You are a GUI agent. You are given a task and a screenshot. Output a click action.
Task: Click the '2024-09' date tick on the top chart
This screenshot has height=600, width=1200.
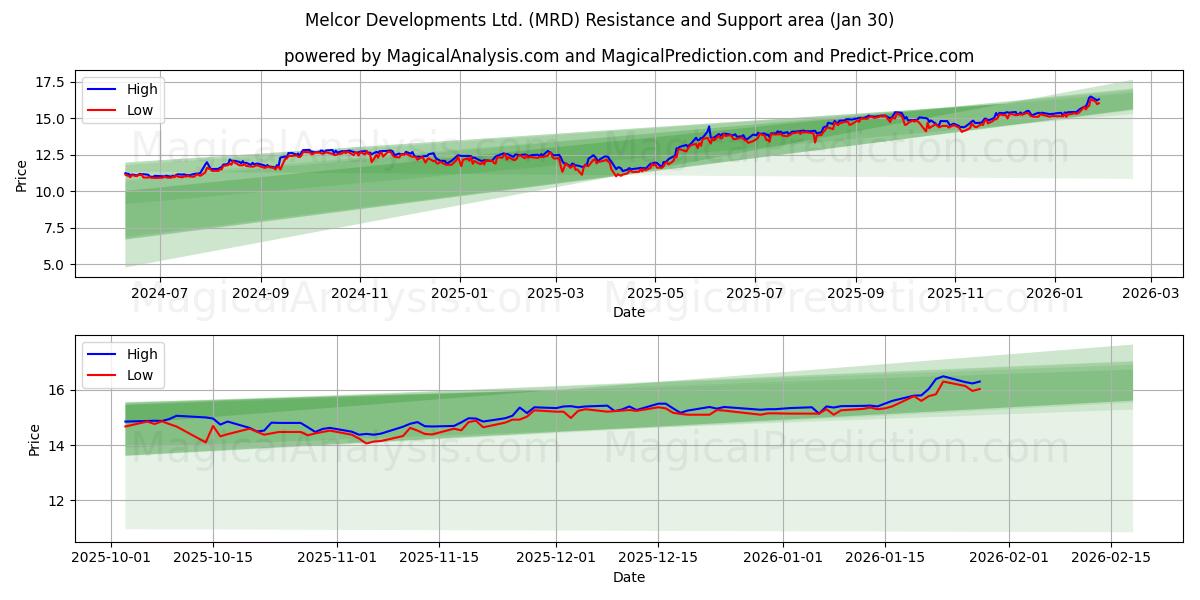coord(261,295)
